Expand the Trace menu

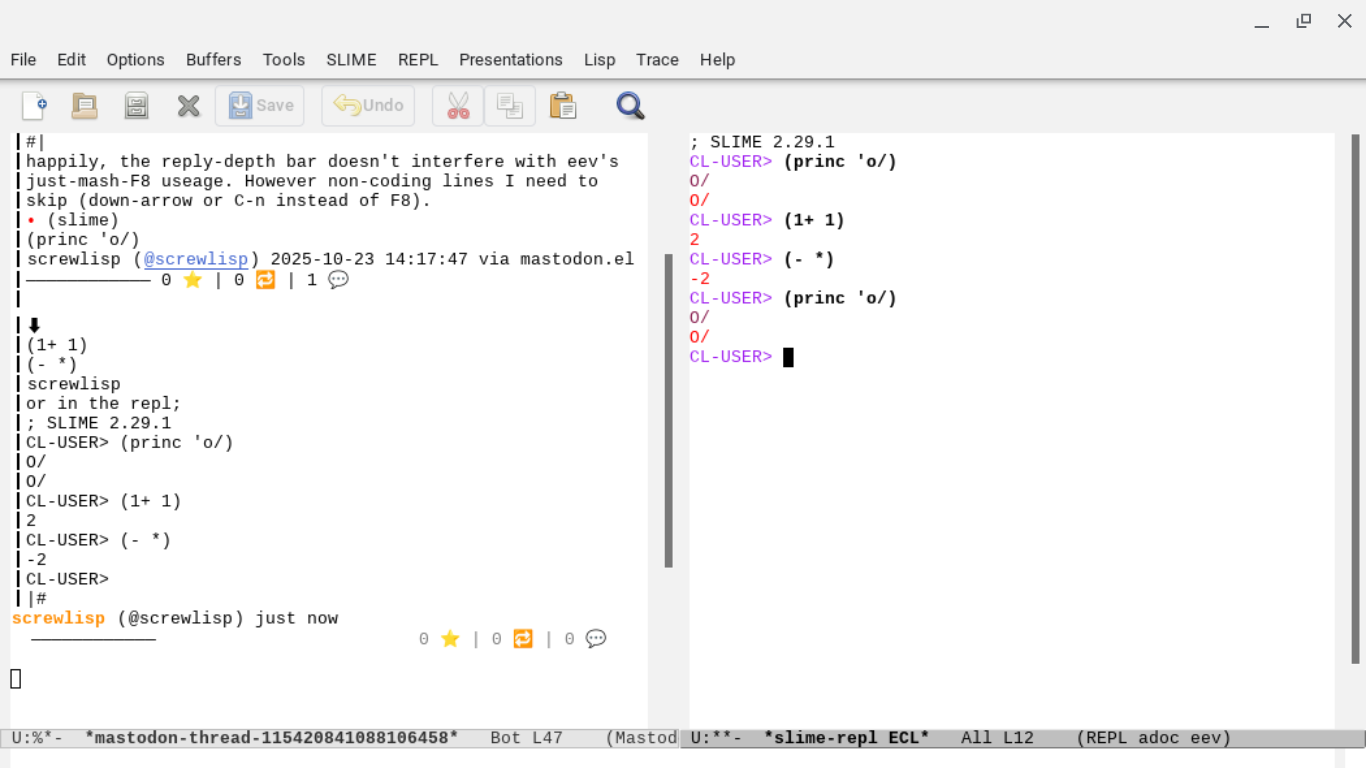point(657,60)
